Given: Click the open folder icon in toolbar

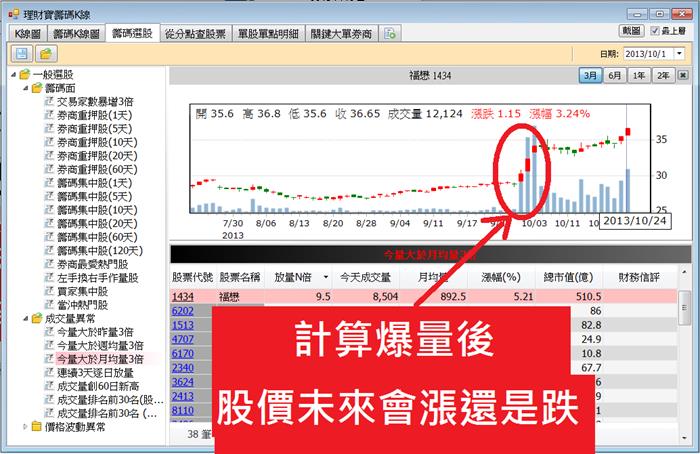Looking at the screenshot, I should click(46, 54).
